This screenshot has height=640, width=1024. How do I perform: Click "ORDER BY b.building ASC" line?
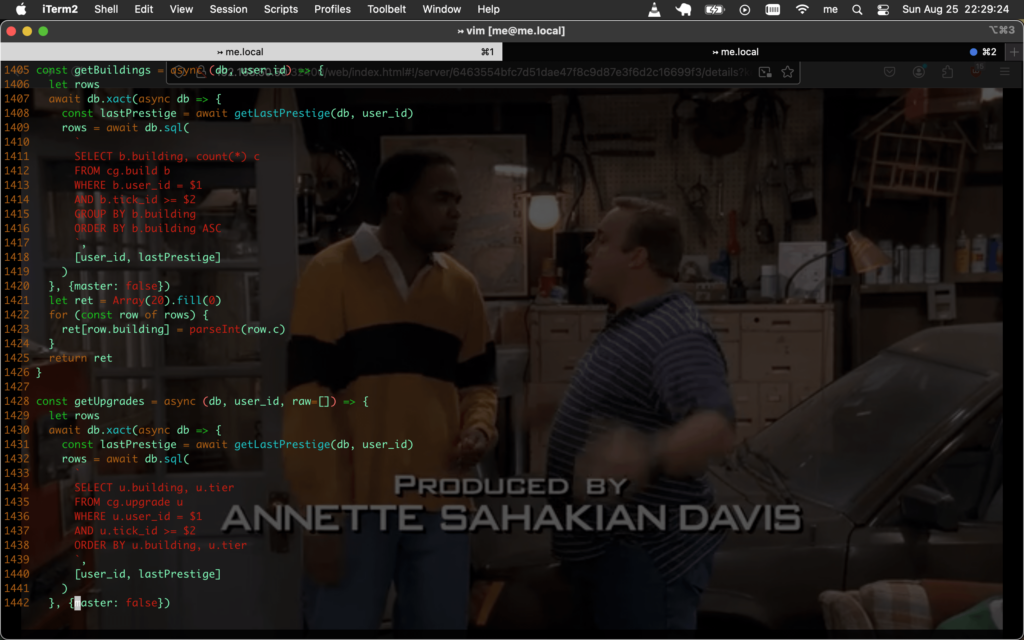[148, 228]
